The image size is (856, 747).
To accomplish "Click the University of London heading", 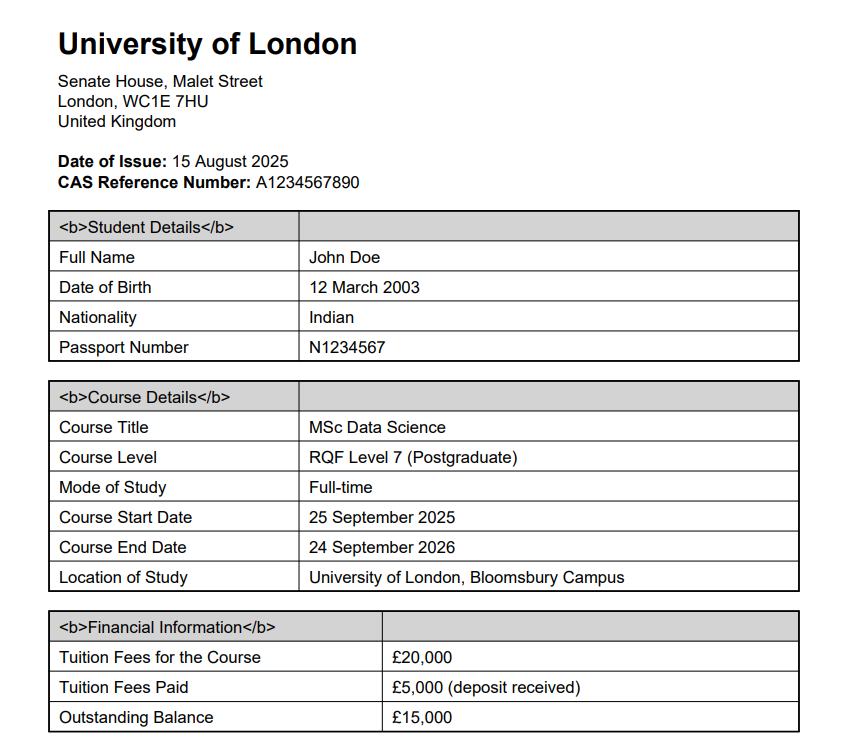I will (x=207, y=44).
